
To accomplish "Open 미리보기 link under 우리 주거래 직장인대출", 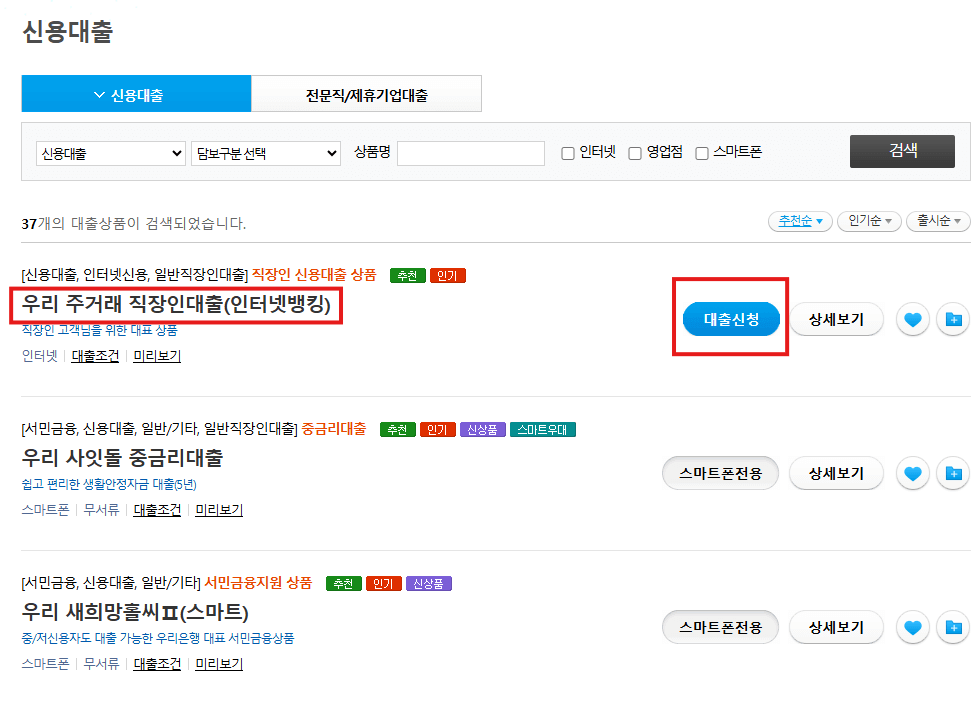I will (x=157, y=356).
